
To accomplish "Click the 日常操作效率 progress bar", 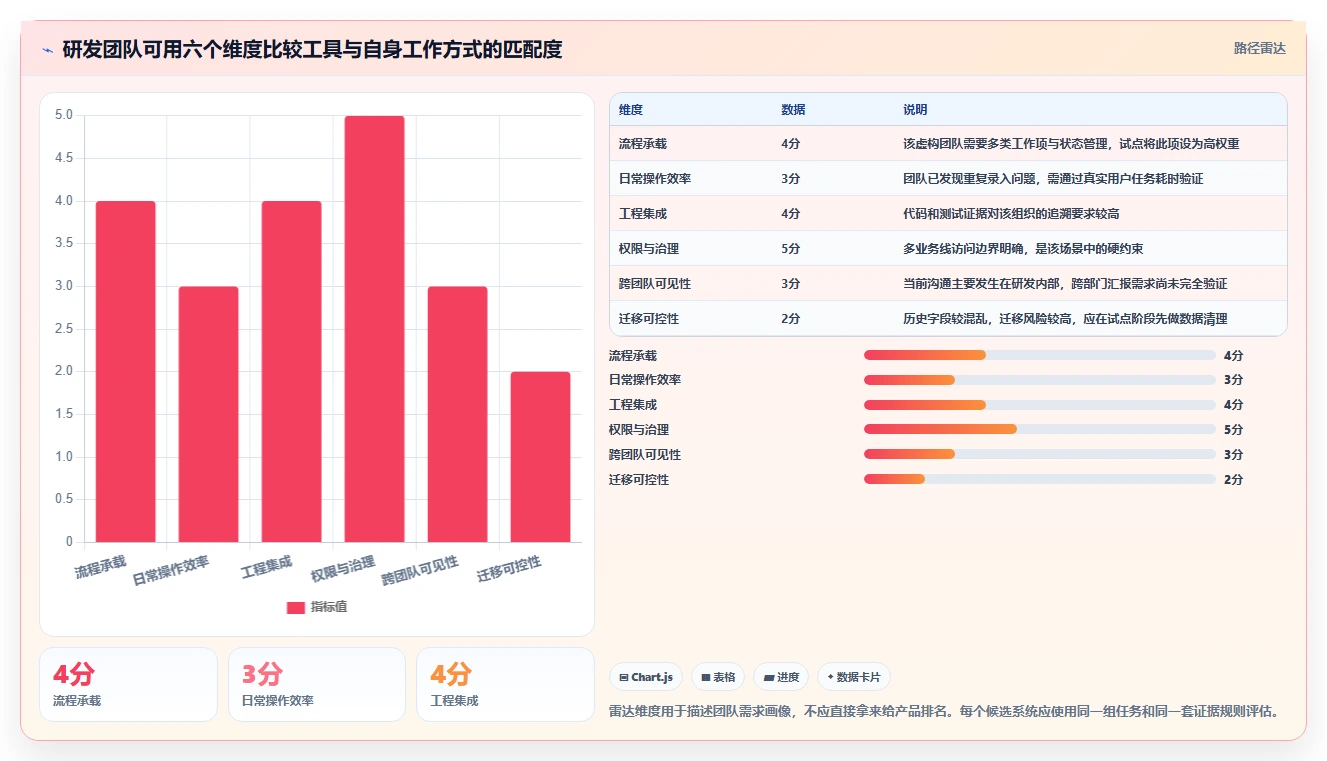I will 1040,380.
